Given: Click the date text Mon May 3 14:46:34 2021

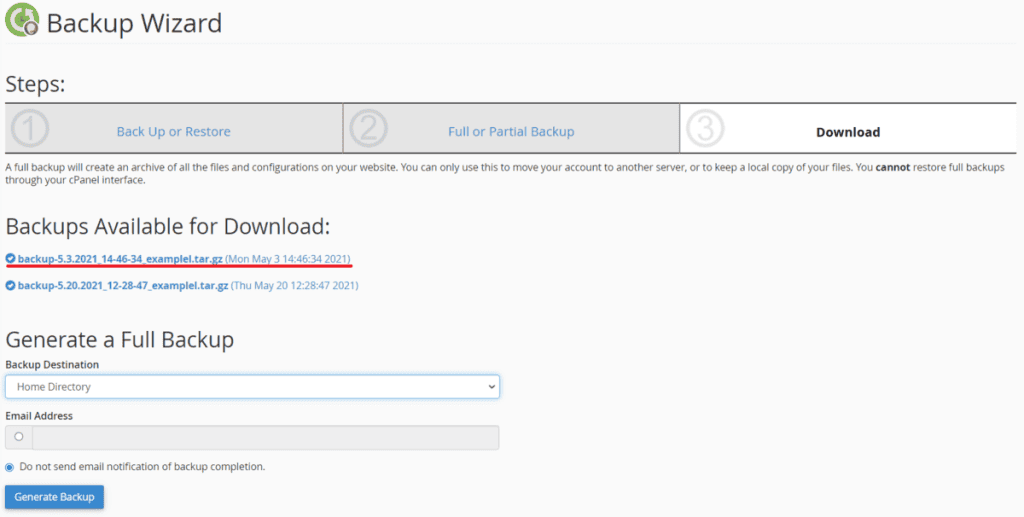Looking at the screenshot, I should point(288,258).
